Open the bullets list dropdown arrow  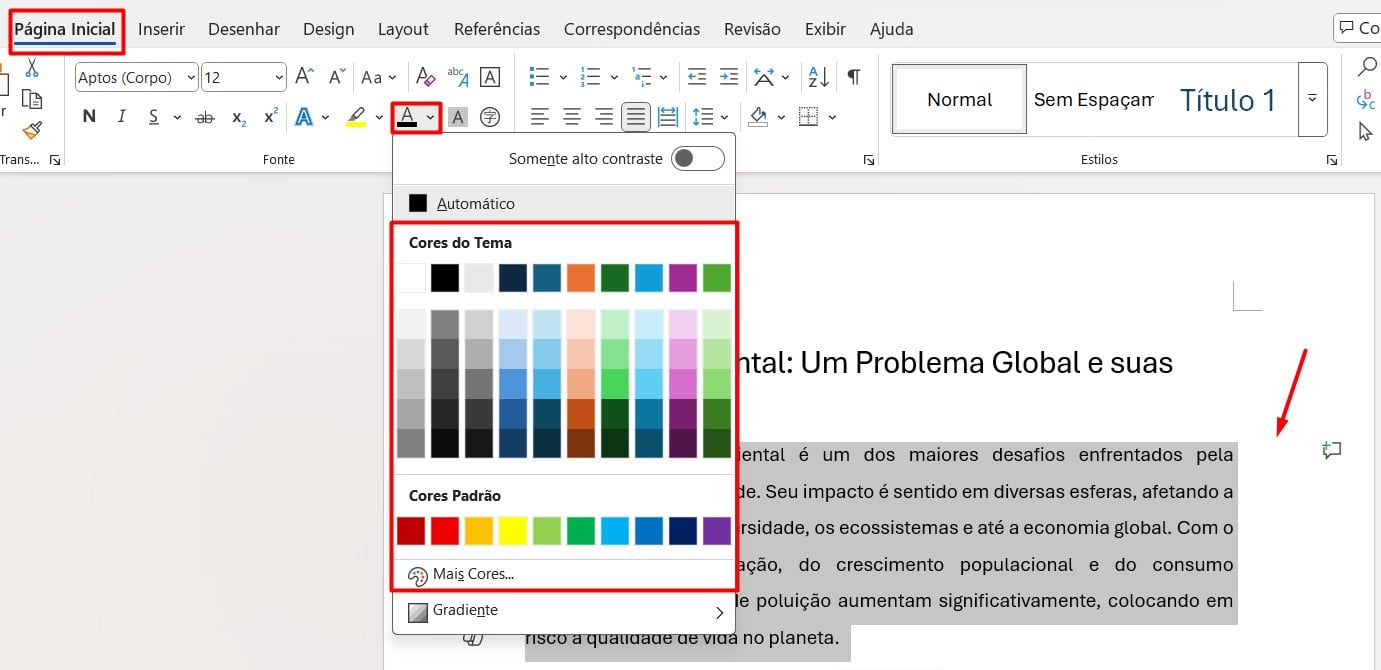pos(563,77)
